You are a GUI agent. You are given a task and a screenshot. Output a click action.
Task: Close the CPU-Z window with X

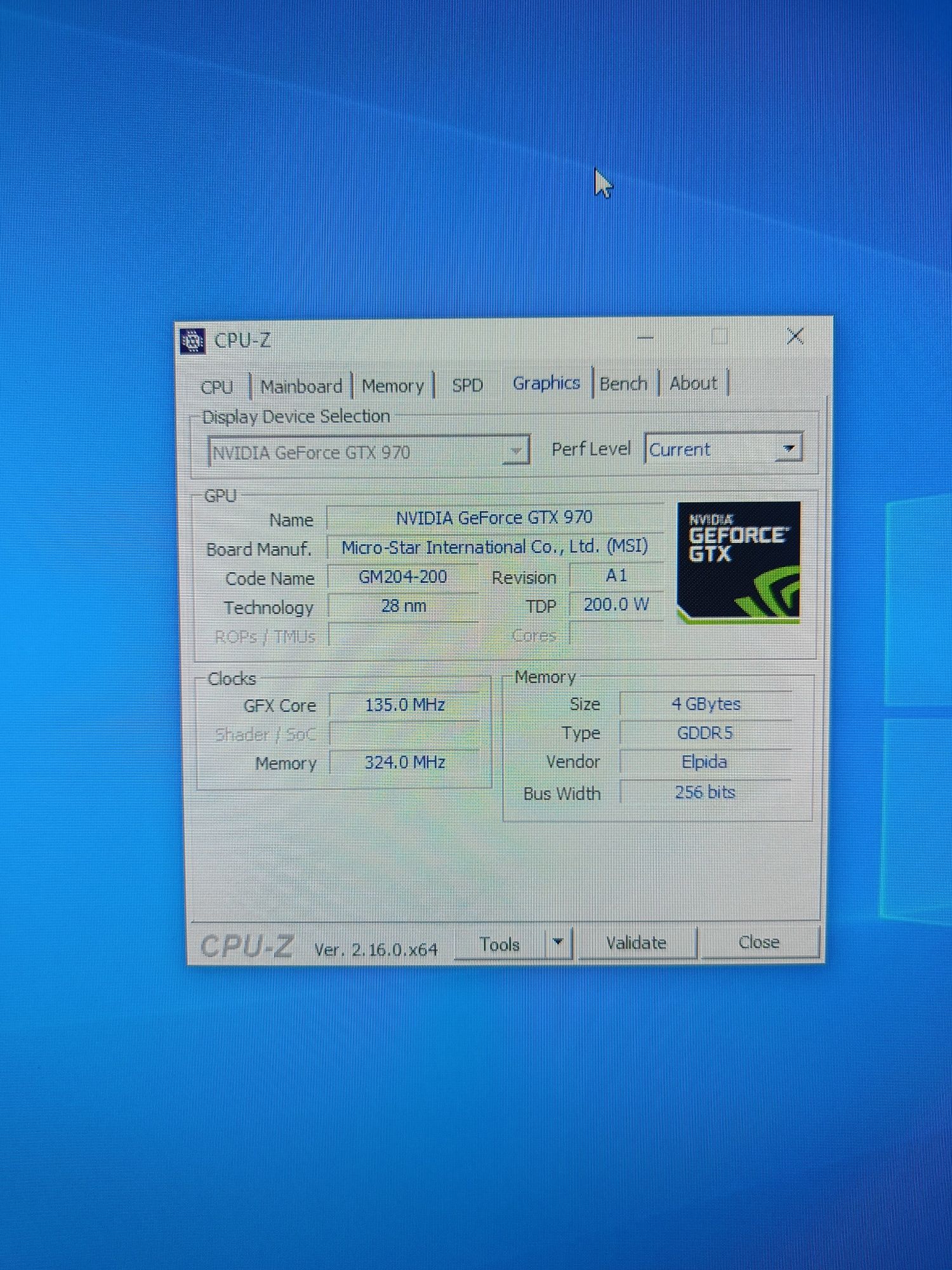tap(795, 336)
